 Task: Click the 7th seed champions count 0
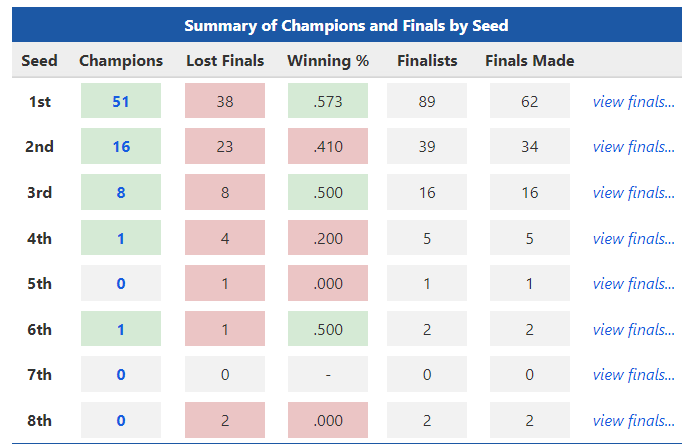[121, 375]
